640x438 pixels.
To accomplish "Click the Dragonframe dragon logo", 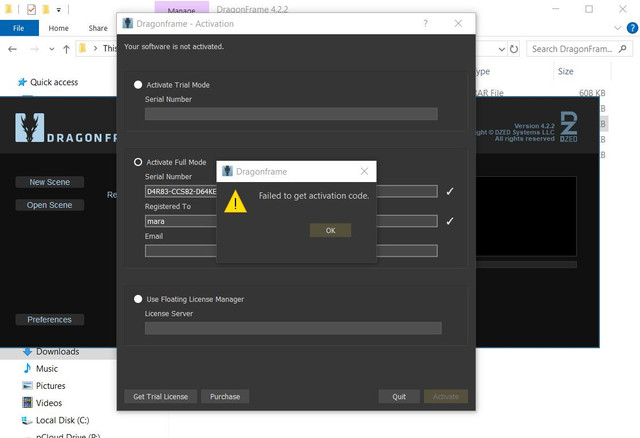I will click(x=29, y=128).
